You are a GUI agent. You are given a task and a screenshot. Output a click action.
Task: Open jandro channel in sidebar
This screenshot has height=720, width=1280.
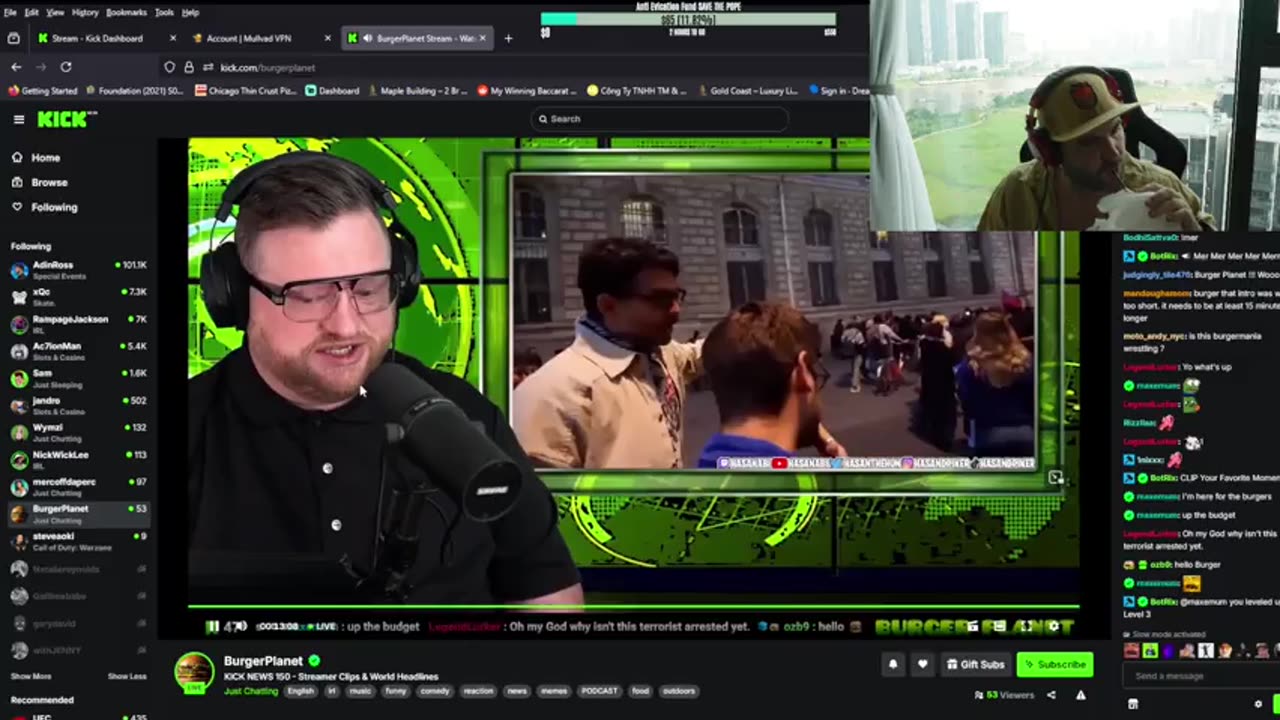[x=78, y=404]
